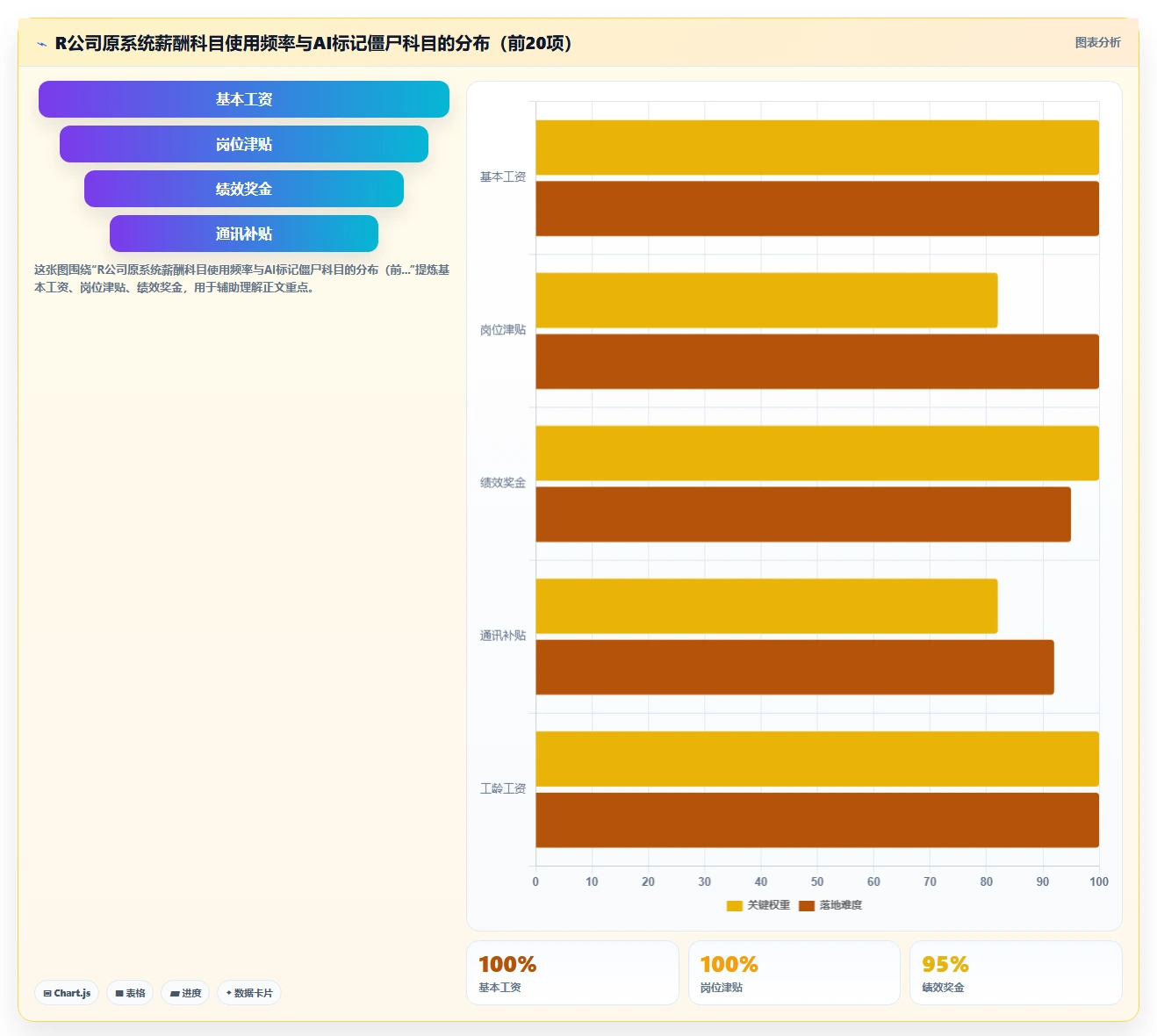Image resolution: width=1157 pixels, height=1036 pixels.
Task: Select the 表格 tag chip
Action: coord(130,993)
